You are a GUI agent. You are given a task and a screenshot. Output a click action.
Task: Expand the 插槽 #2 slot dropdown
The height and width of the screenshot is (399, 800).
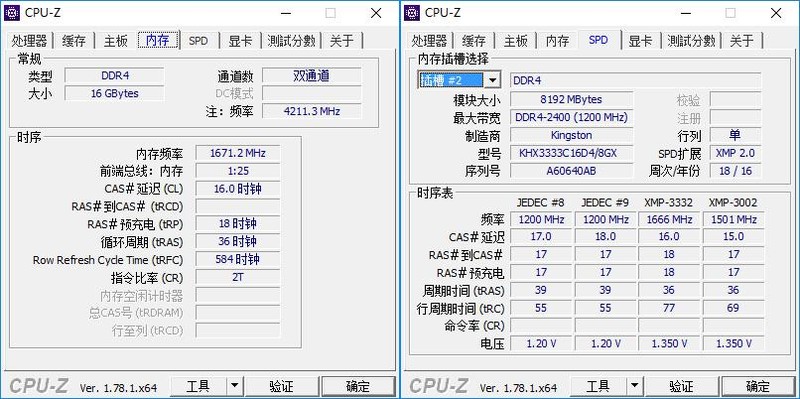click(x=492, y=80)
